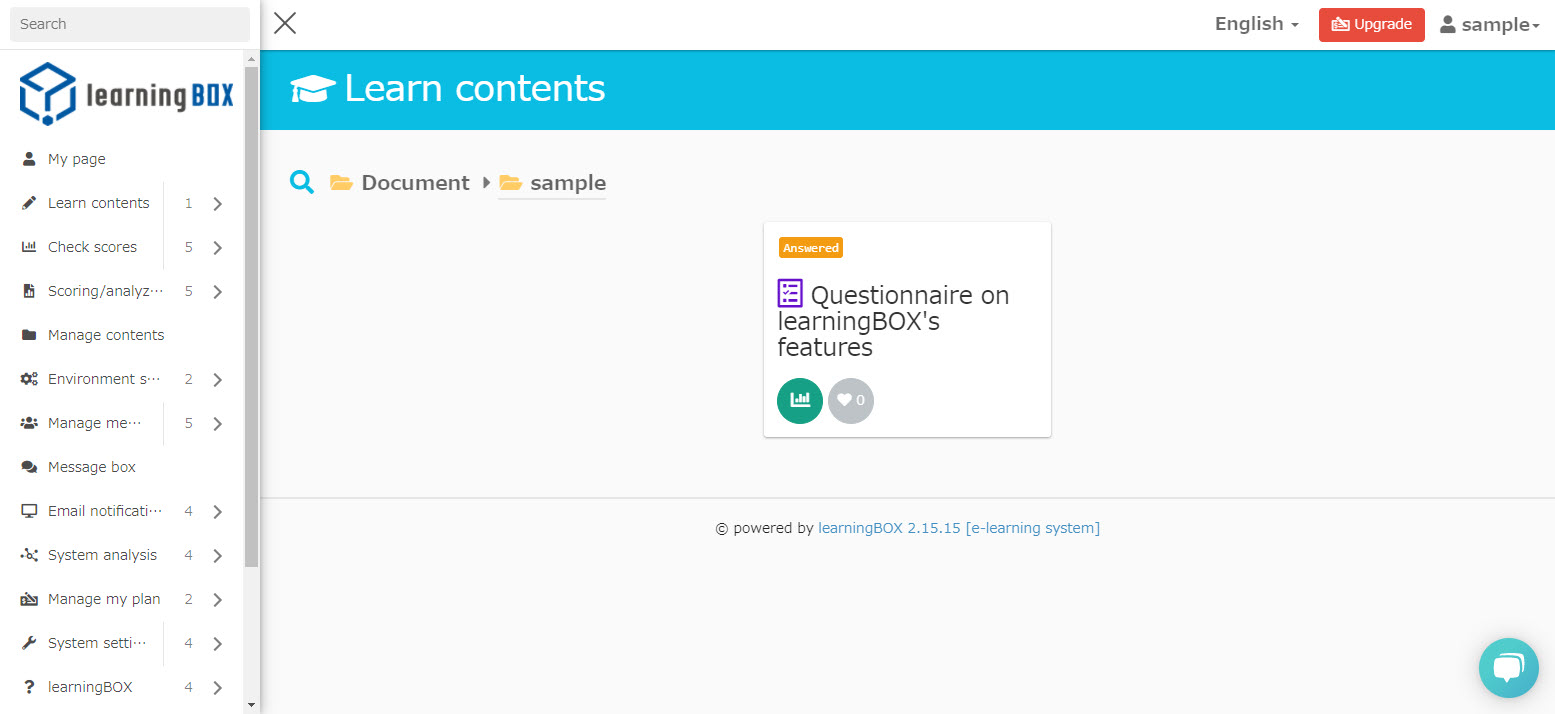Image resolution: width=1555 pixels, height=714 pixels.
Task: Expand the Manage my plan chevron
Action: point(217,599)
